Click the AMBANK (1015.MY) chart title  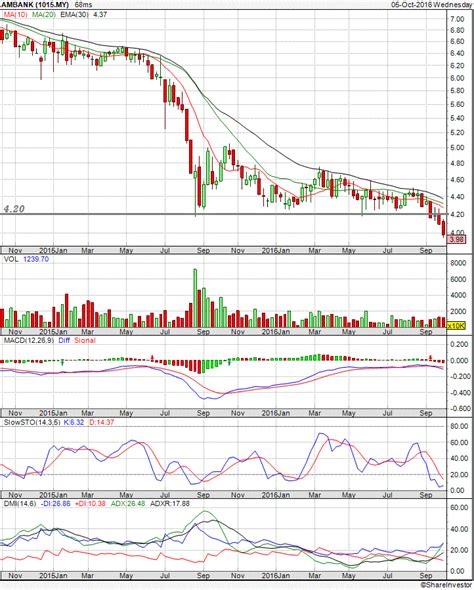[35, 5]
